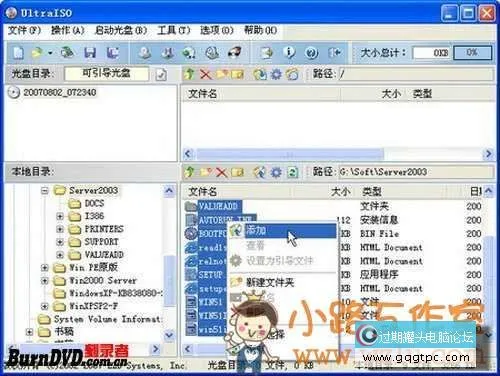This screenshot has width=500, height=376.
Task: Expand the Win2000 Server folder node
Action: coord(45,281)
